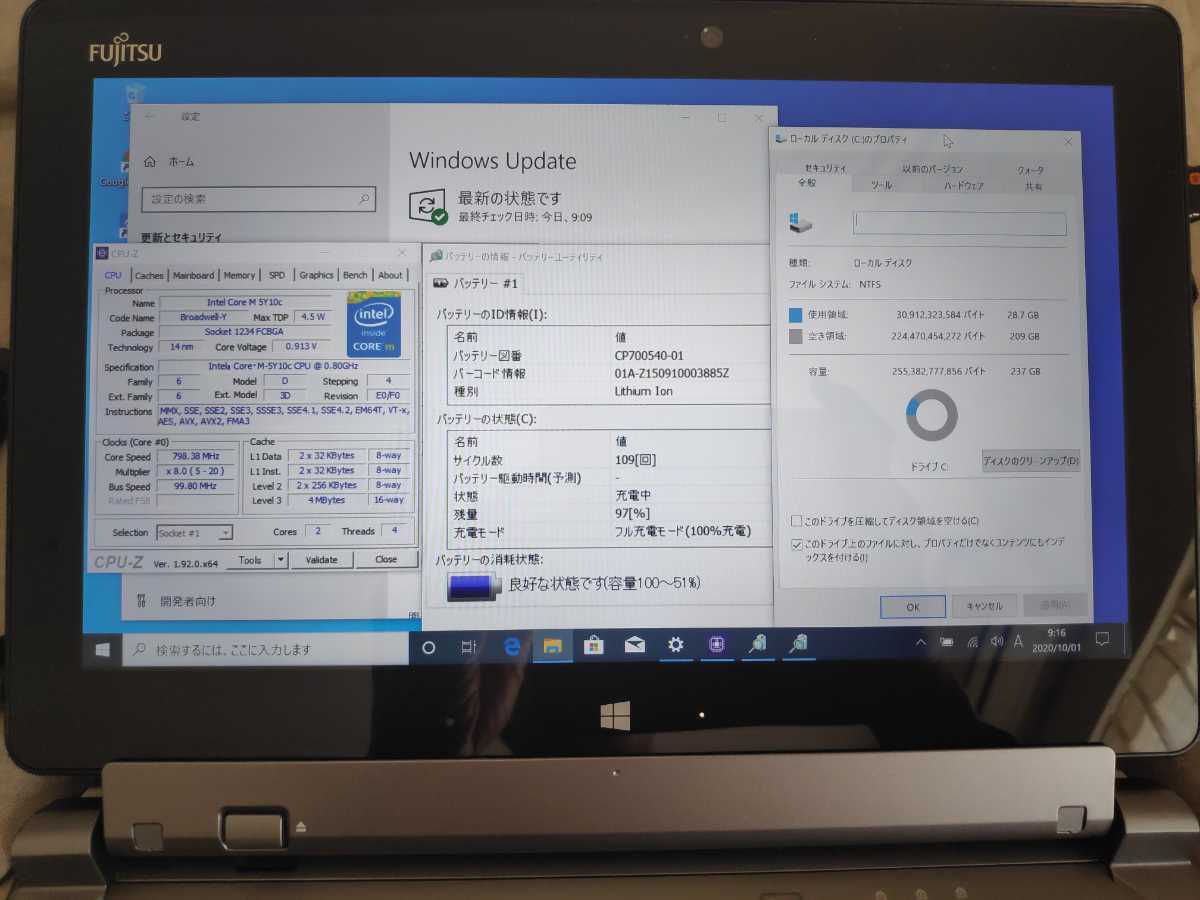Open the 共有 tab
The image size is (1200, 900).
pos(1033,186)
